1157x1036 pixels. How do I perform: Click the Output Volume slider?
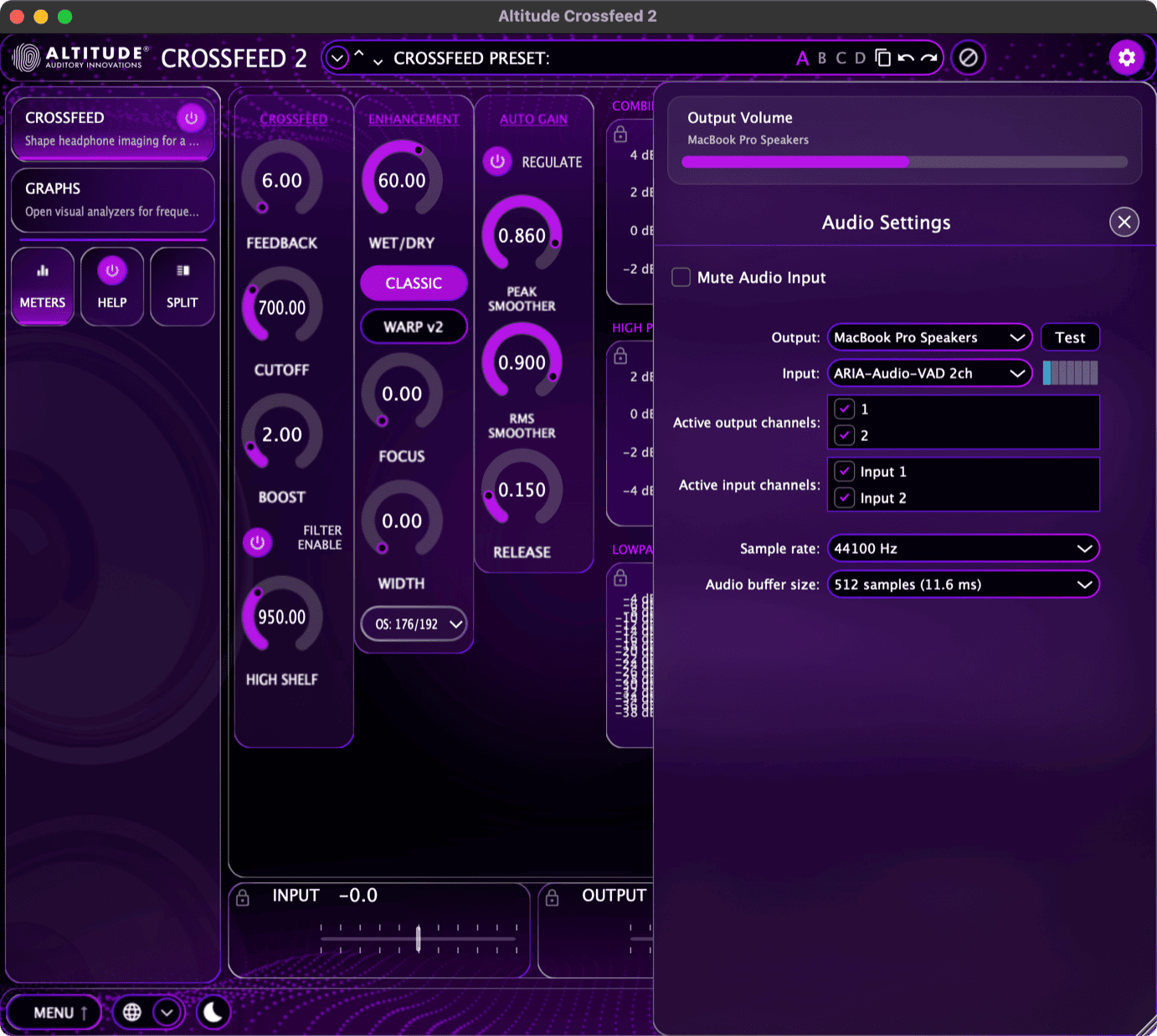click(905, 162)
